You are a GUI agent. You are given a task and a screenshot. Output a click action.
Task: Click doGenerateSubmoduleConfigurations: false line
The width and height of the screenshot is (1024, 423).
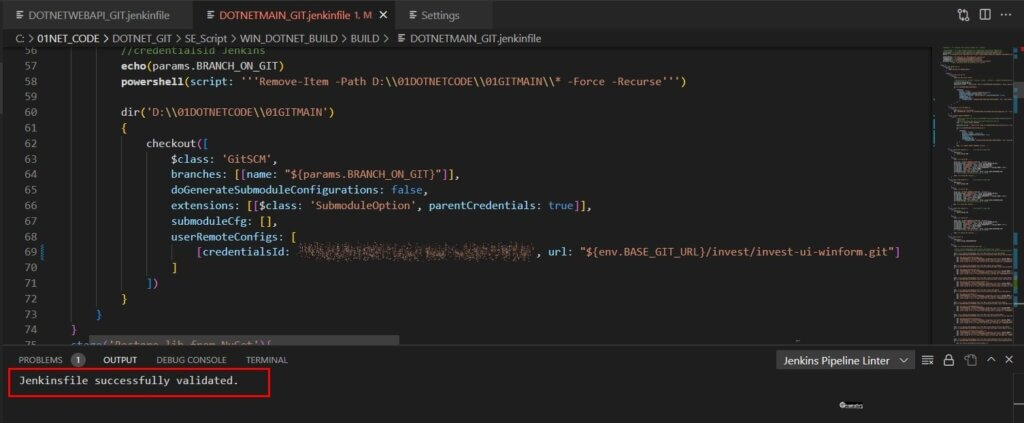point(300,190)
